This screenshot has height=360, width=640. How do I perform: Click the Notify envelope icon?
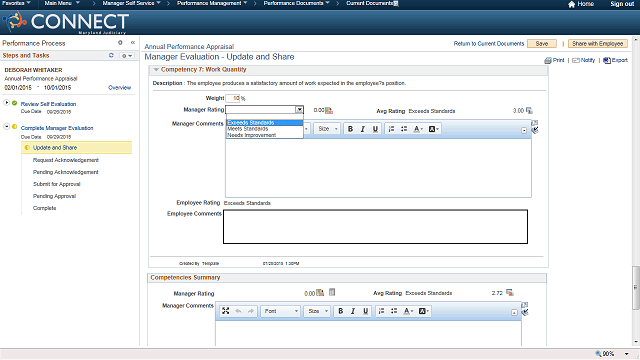(576, 60)
